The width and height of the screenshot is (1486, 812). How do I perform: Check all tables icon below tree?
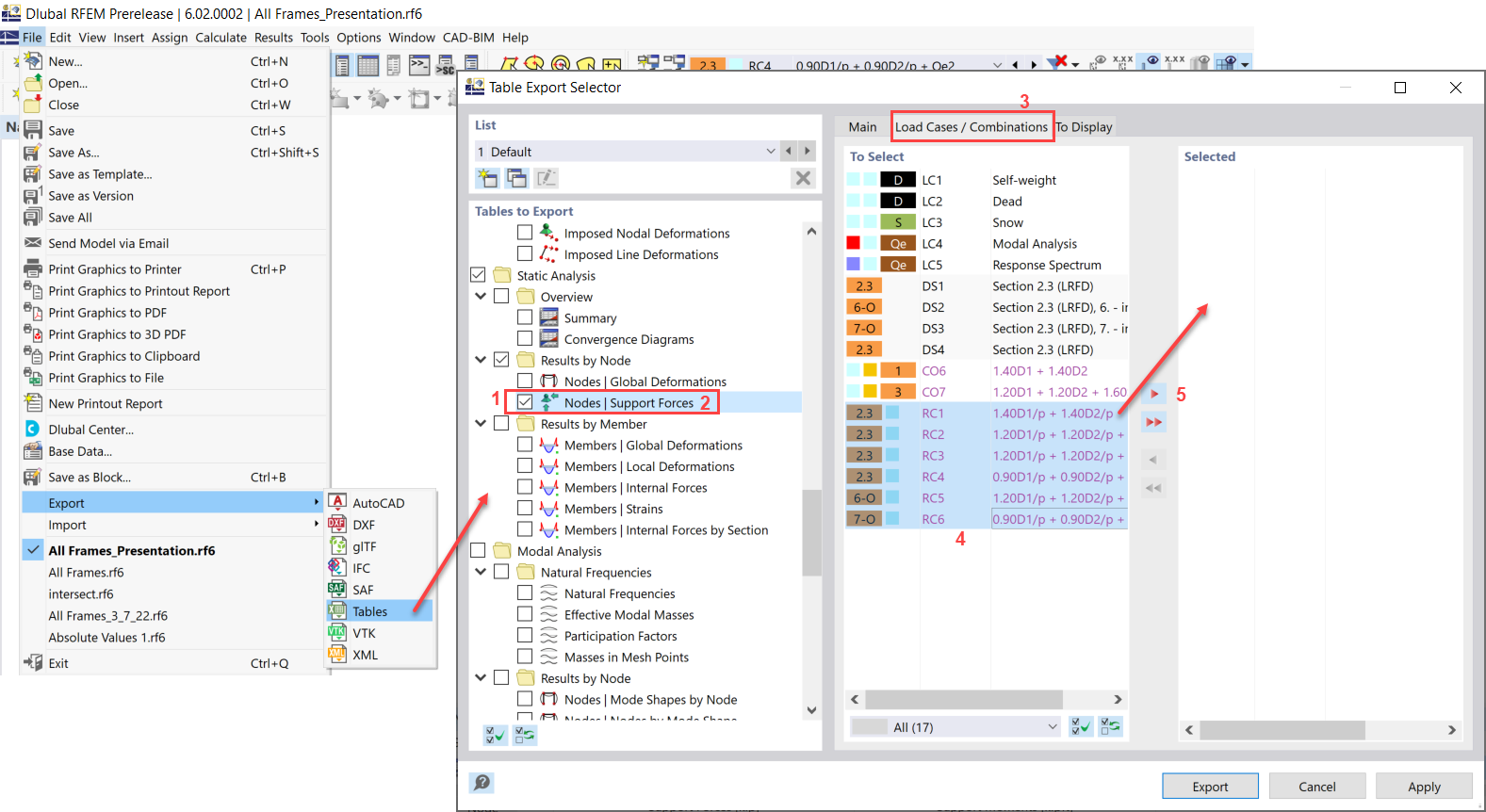click(x=495, y=735)
